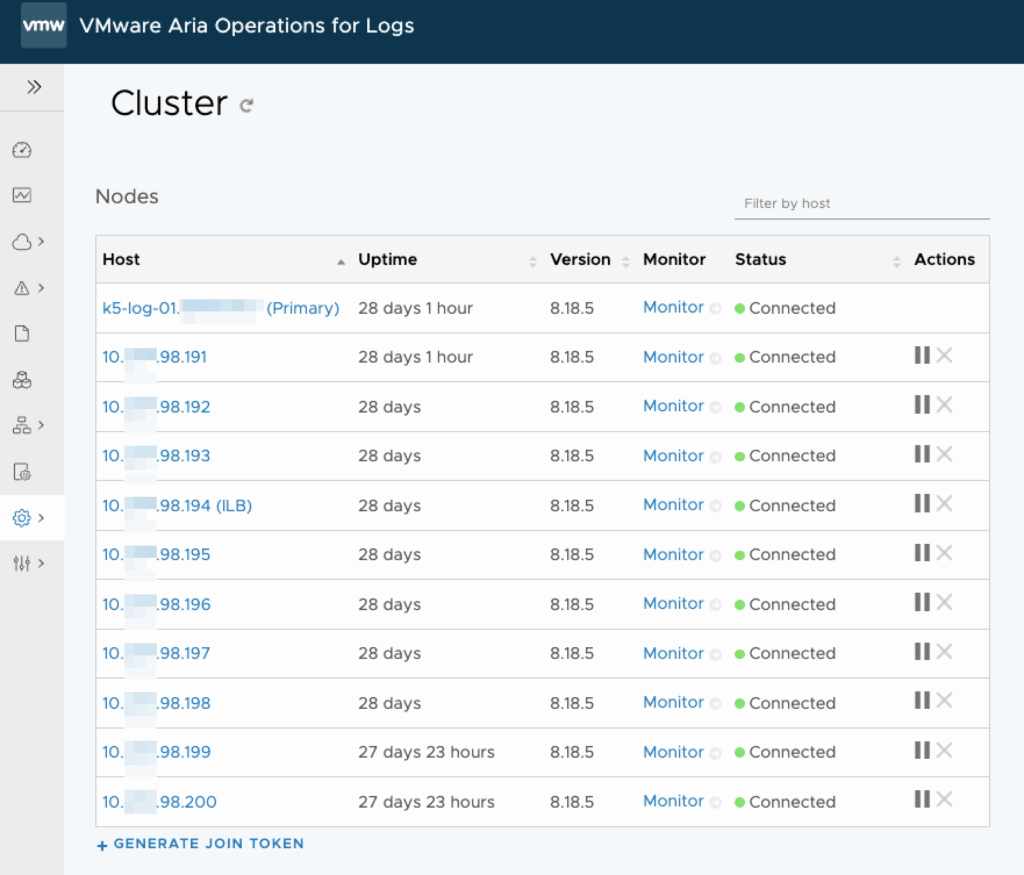Sort nodes by the Uptime column
This screenshot has height=875, width=1024.
coord(388,260)
